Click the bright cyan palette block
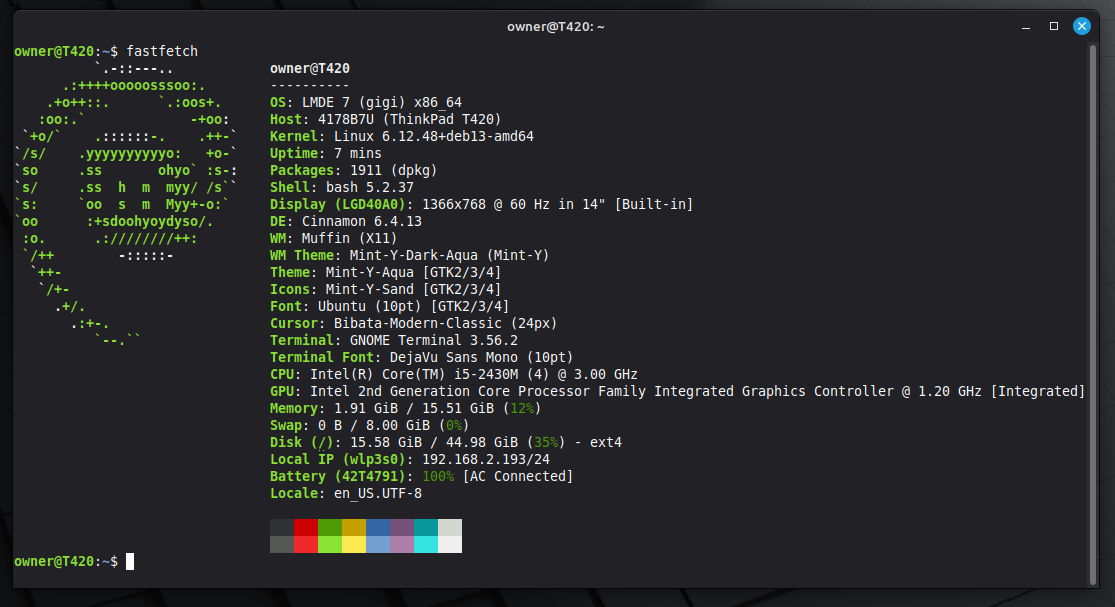Viewport: 1115px width, 607px height. coord(426,544)
